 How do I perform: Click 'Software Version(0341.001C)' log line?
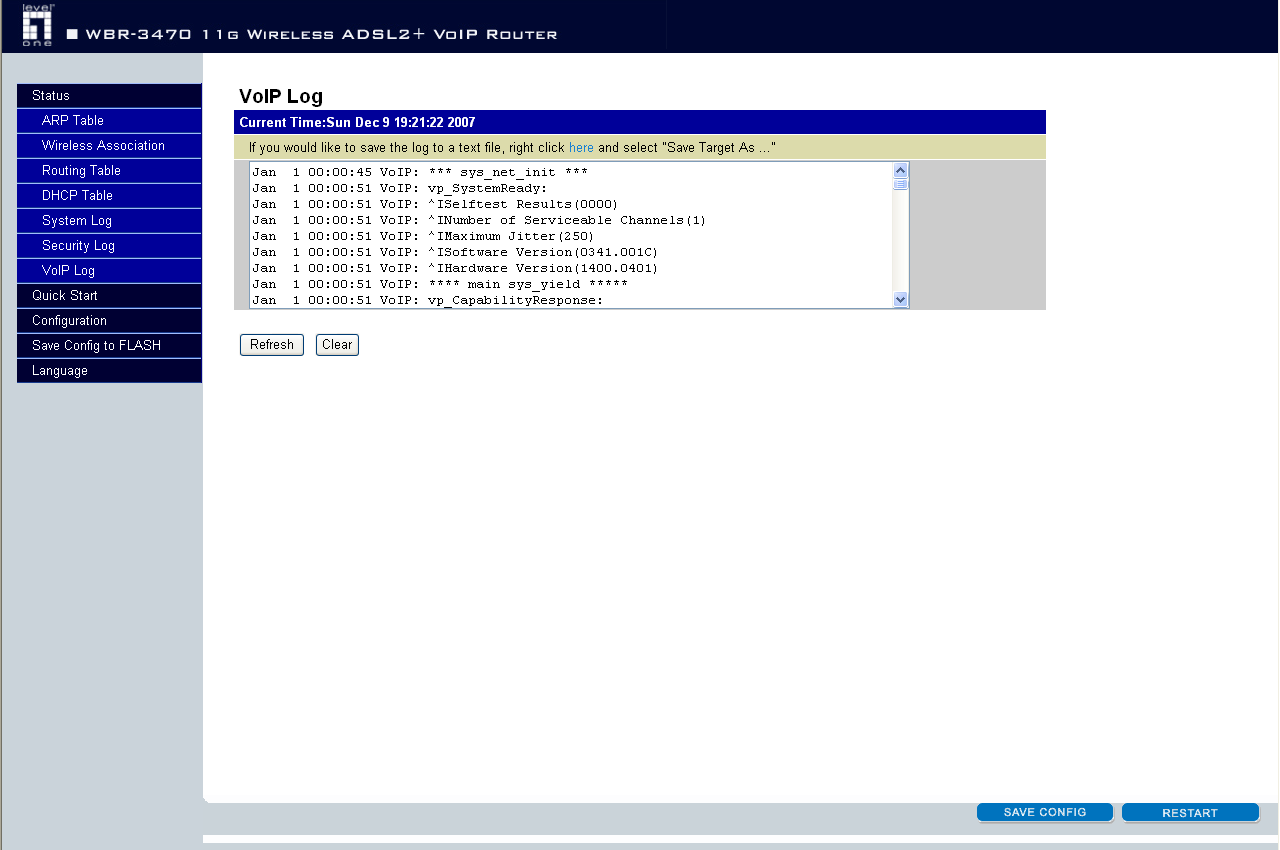point(455,252)
